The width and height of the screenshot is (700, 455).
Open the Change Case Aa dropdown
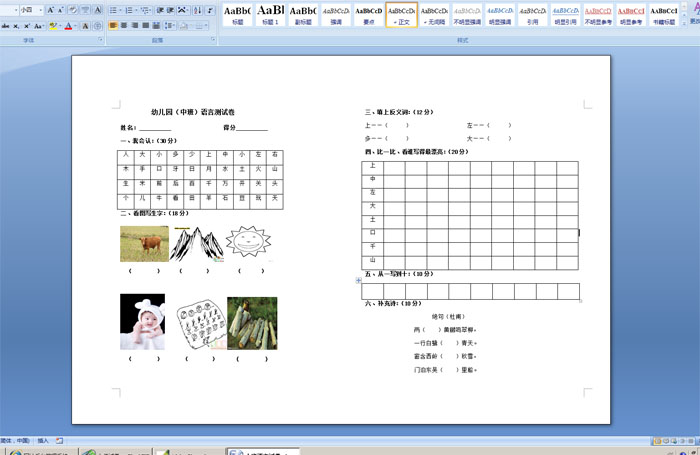coord(39,26)
